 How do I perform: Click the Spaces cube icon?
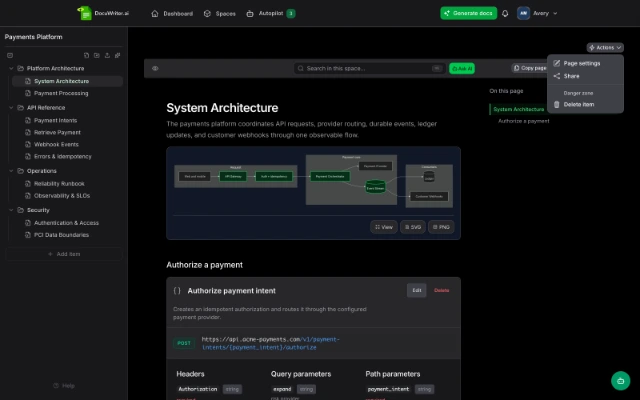click(x=207, y=13)
